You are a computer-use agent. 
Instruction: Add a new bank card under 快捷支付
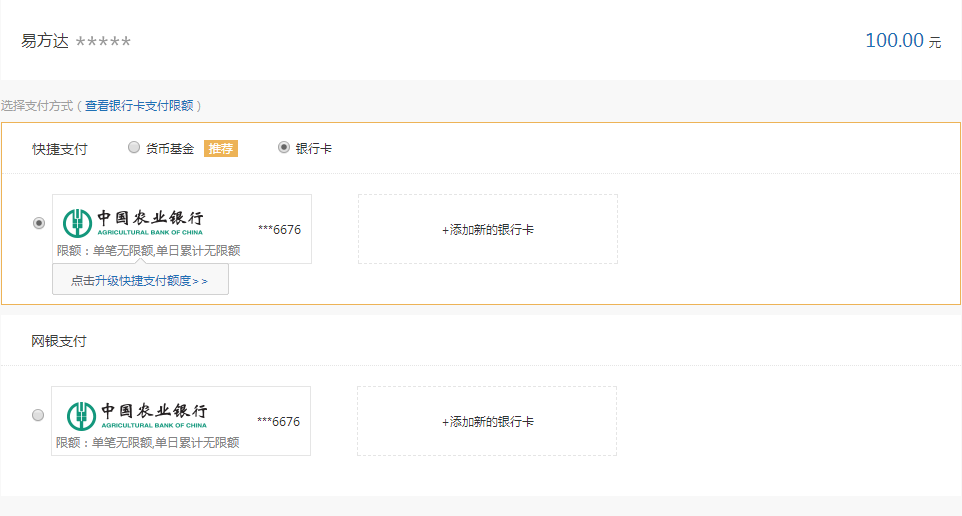click(487, 230)
